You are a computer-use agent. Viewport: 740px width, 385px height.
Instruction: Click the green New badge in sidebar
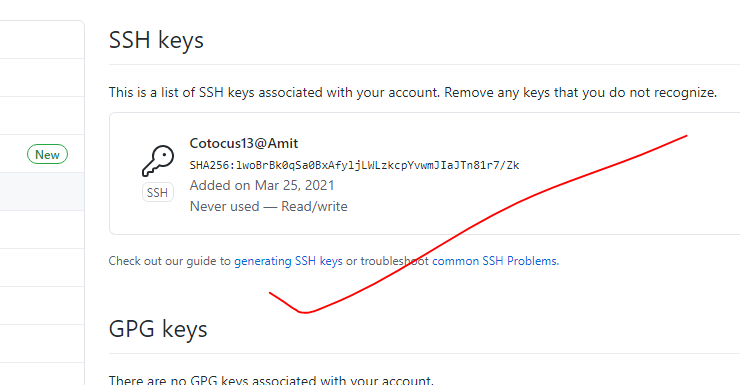pyautogui.click(x=47, y=155)
